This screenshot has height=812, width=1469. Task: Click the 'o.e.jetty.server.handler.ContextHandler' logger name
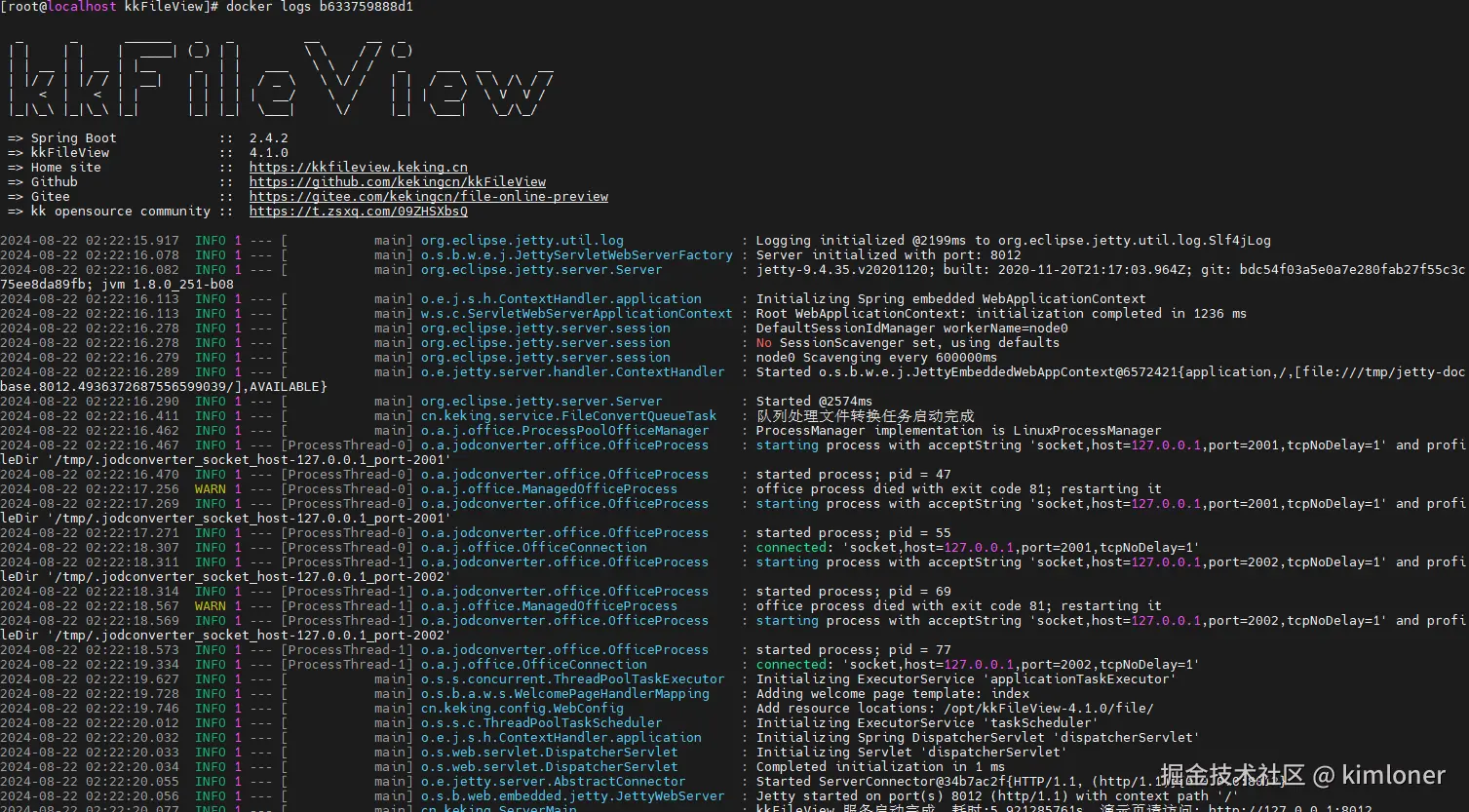(573, 372)
